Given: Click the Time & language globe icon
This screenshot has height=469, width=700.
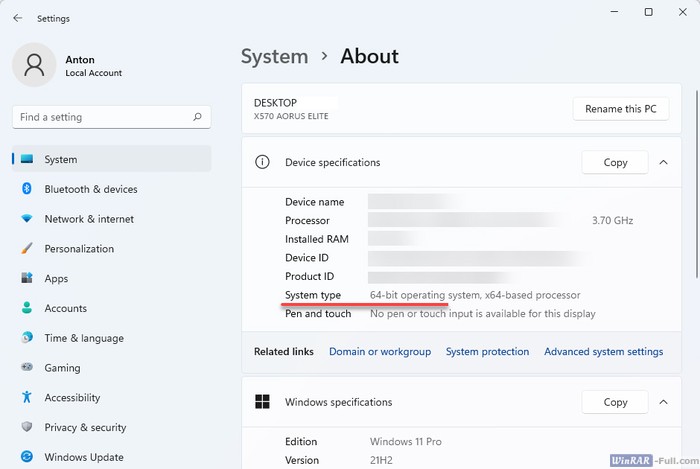Looking at the screenshot, I should [26, 338].
